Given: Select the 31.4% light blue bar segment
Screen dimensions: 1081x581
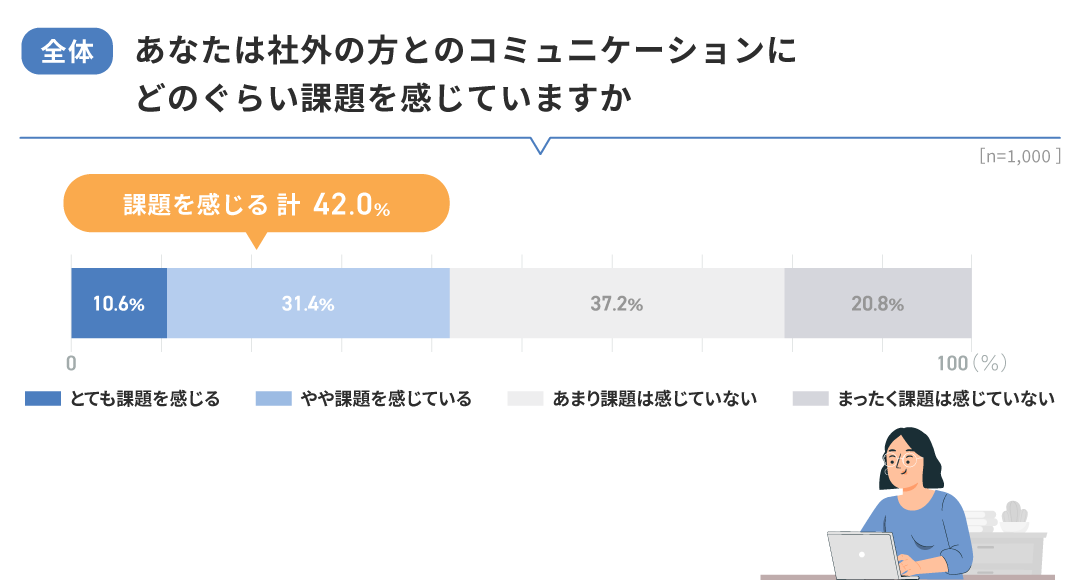Looking at the screenshot, I should click(x=308, y=304).
